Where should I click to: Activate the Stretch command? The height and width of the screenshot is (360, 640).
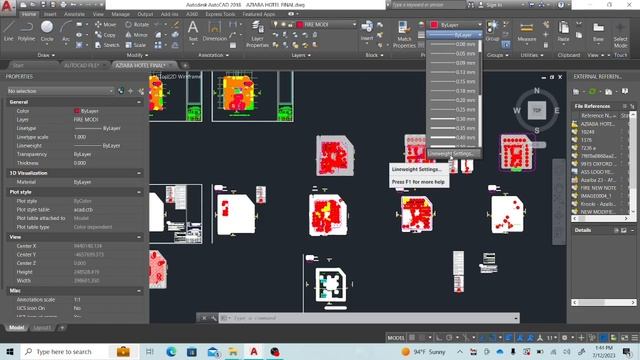point(107,45)
